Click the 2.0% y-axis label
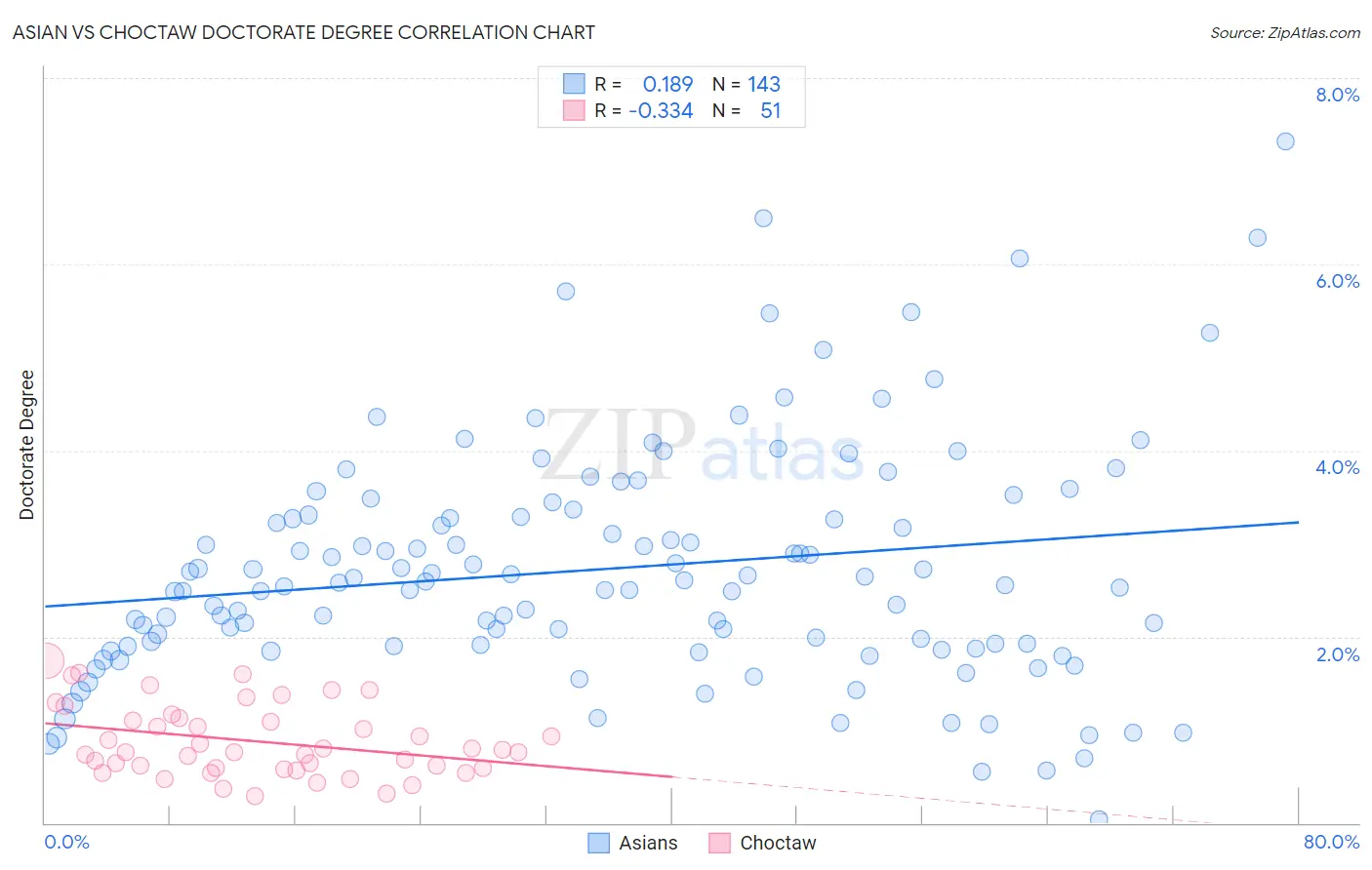This screenshot has width=1372, height=870. (x=1338, y=654)
